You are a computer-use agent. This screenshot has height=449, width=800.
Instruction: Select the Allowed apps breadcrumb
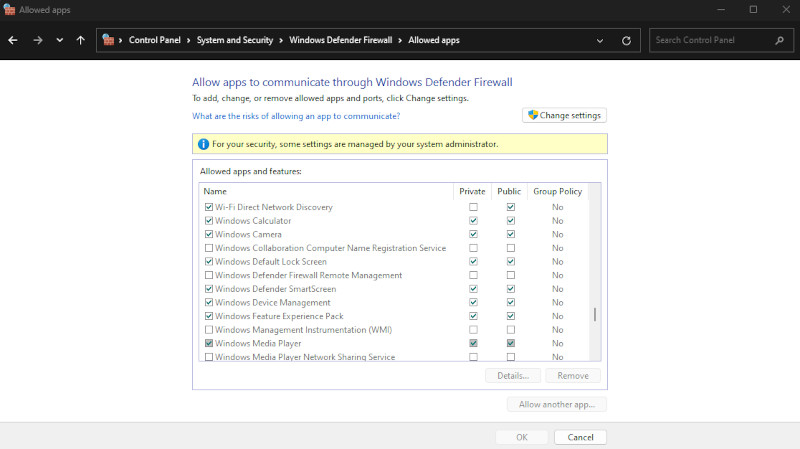point(434,40)
